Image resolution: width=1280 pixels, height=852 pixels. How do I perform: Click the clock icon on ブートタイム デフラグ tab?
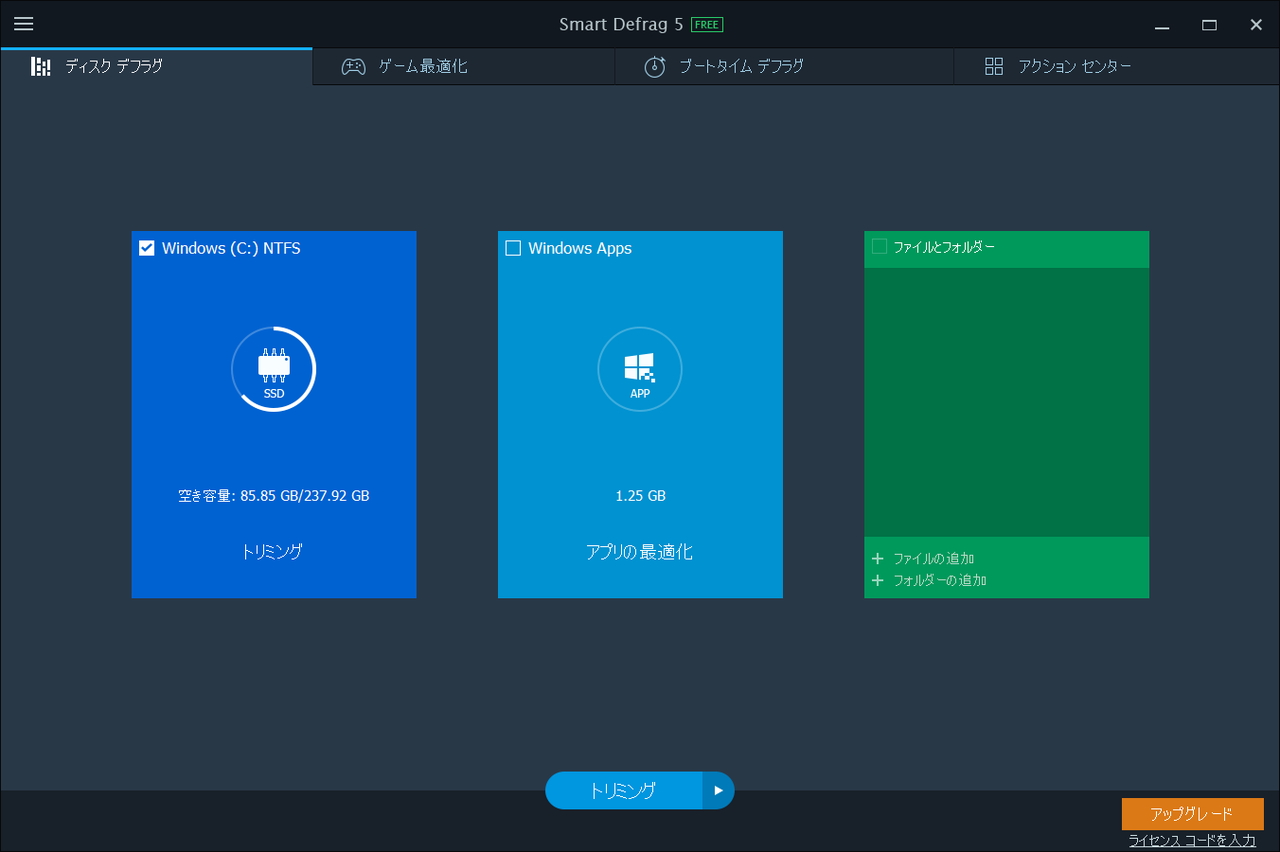655,66
